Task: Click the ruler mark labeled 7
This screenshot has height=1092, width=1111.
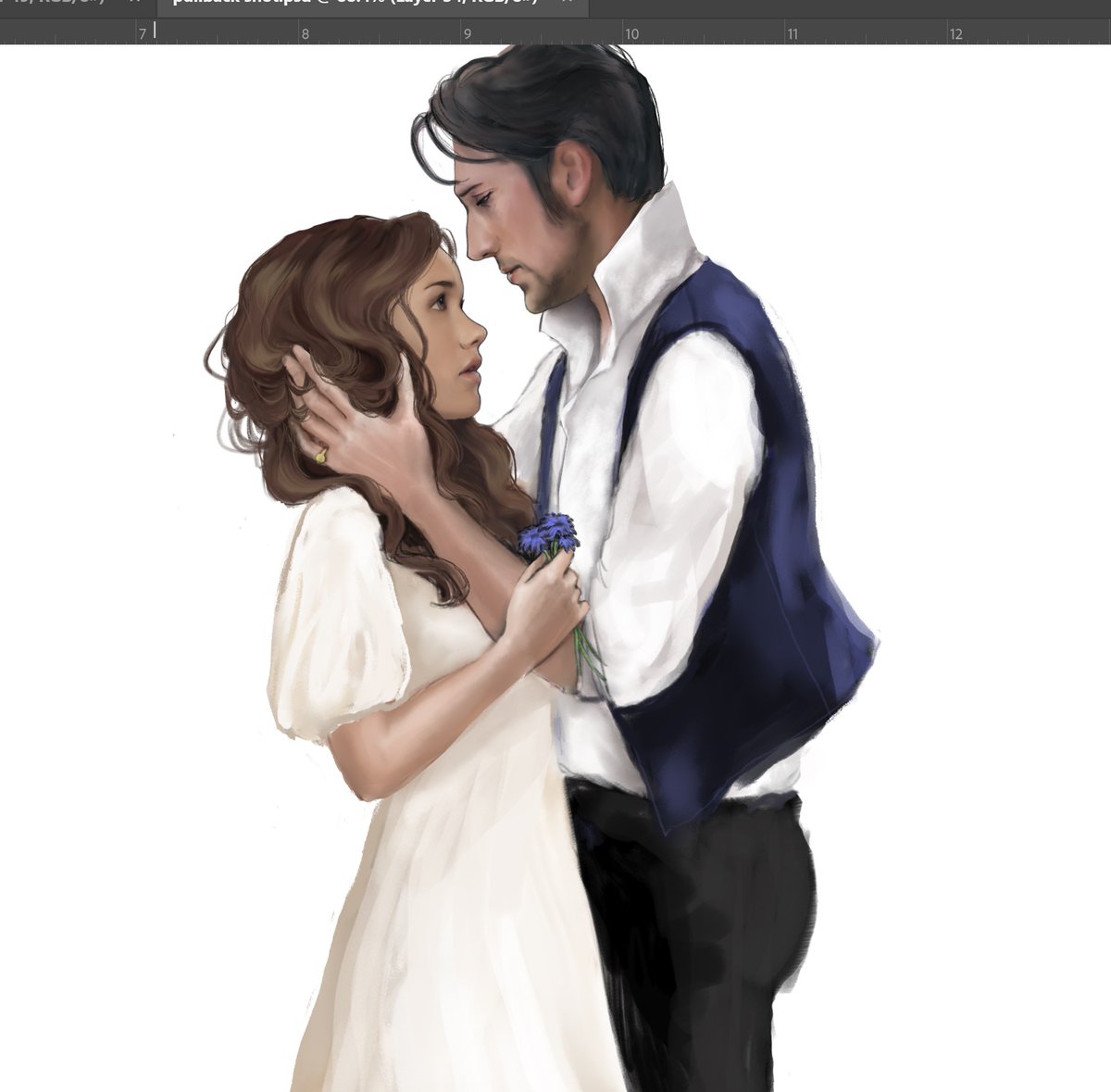Action: 143,34
